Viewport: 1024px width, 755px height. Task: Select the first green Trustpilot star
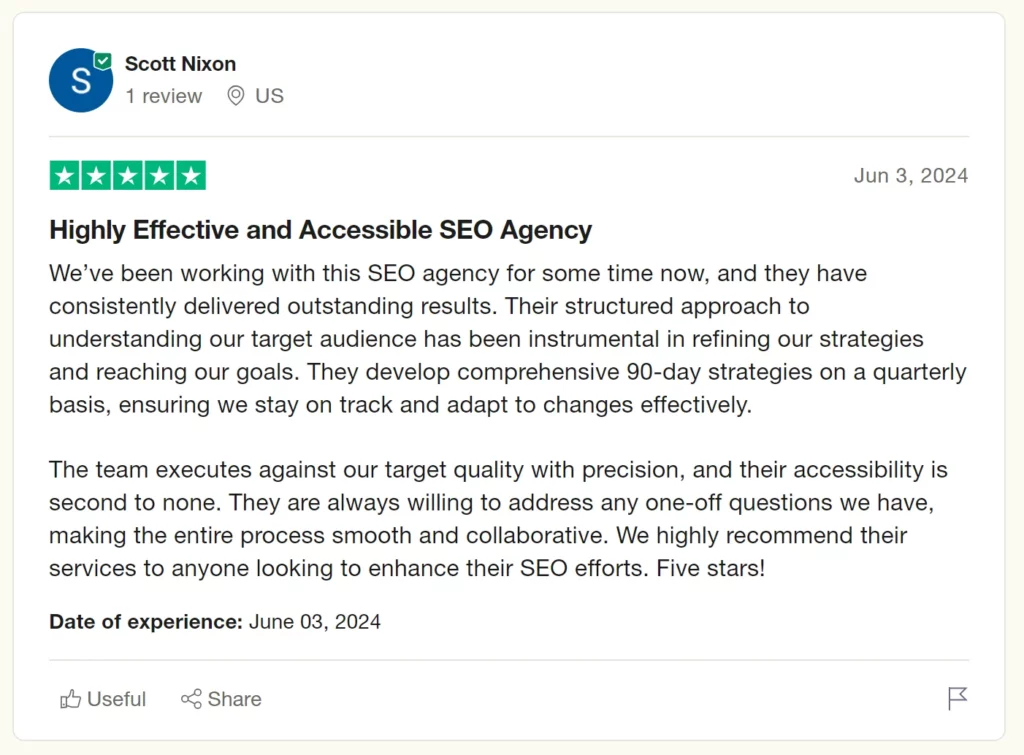(x=63, y=175)
